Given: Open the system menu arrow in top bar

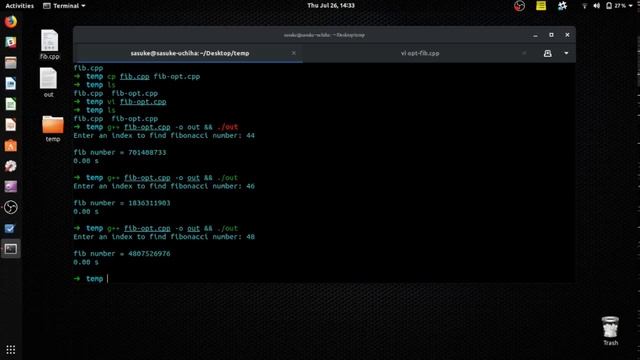Looking at the screenshot, I should point(632,6).
